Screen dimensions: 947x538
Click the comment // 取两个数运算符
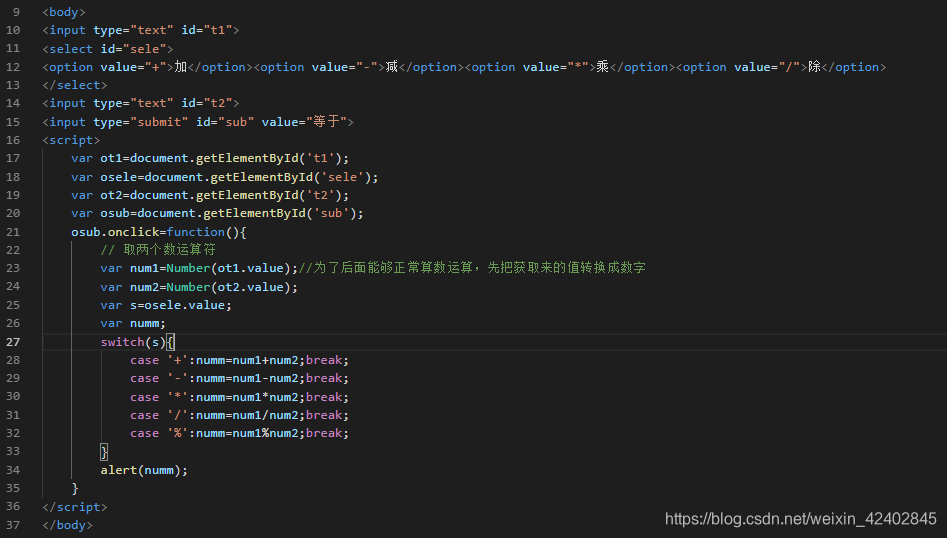point(158,250)
